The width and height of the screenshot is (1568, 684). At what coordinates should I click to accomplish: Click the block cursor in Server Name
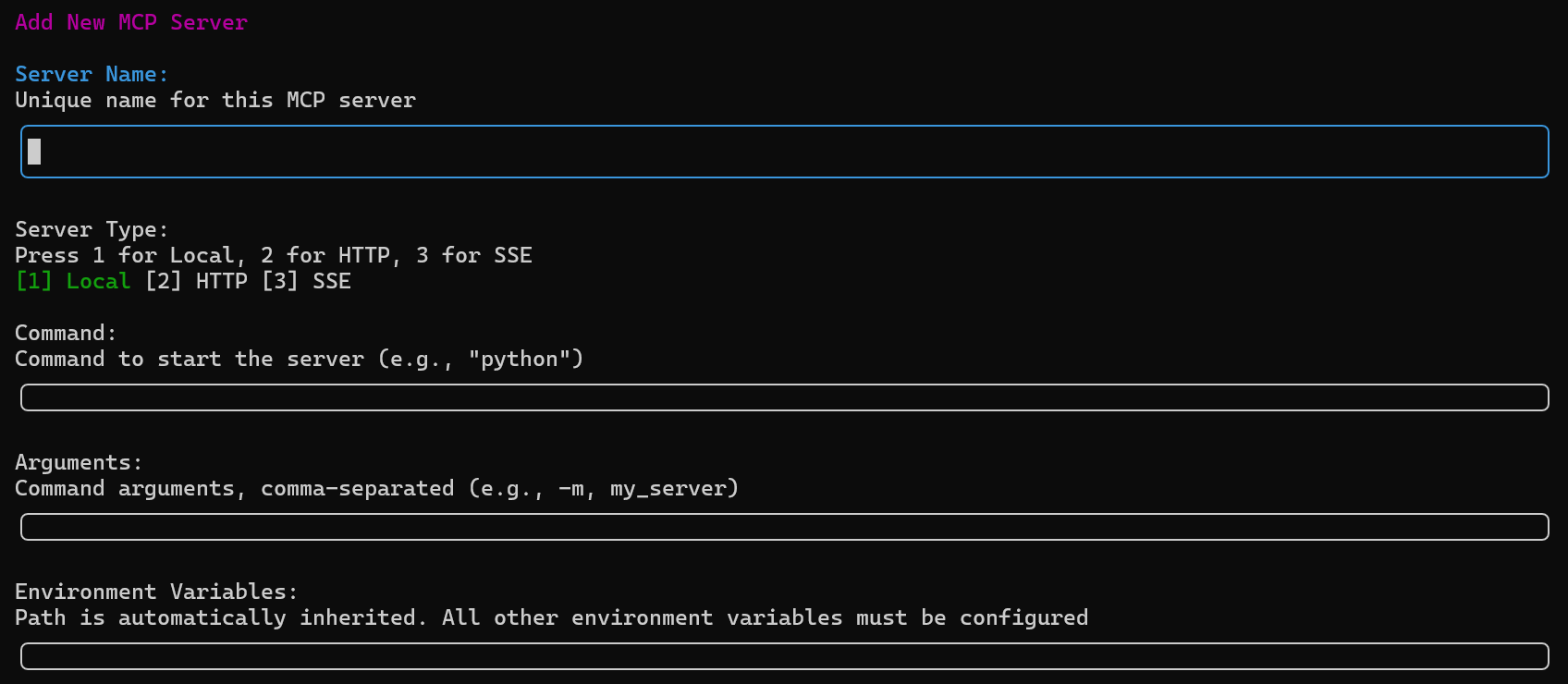coord(34,152)
